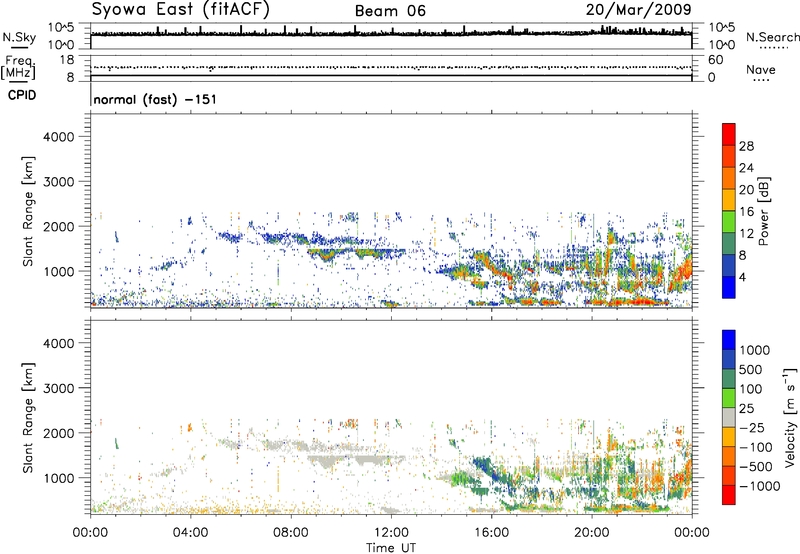Select the '24' Power color bar label

(746, 168)
